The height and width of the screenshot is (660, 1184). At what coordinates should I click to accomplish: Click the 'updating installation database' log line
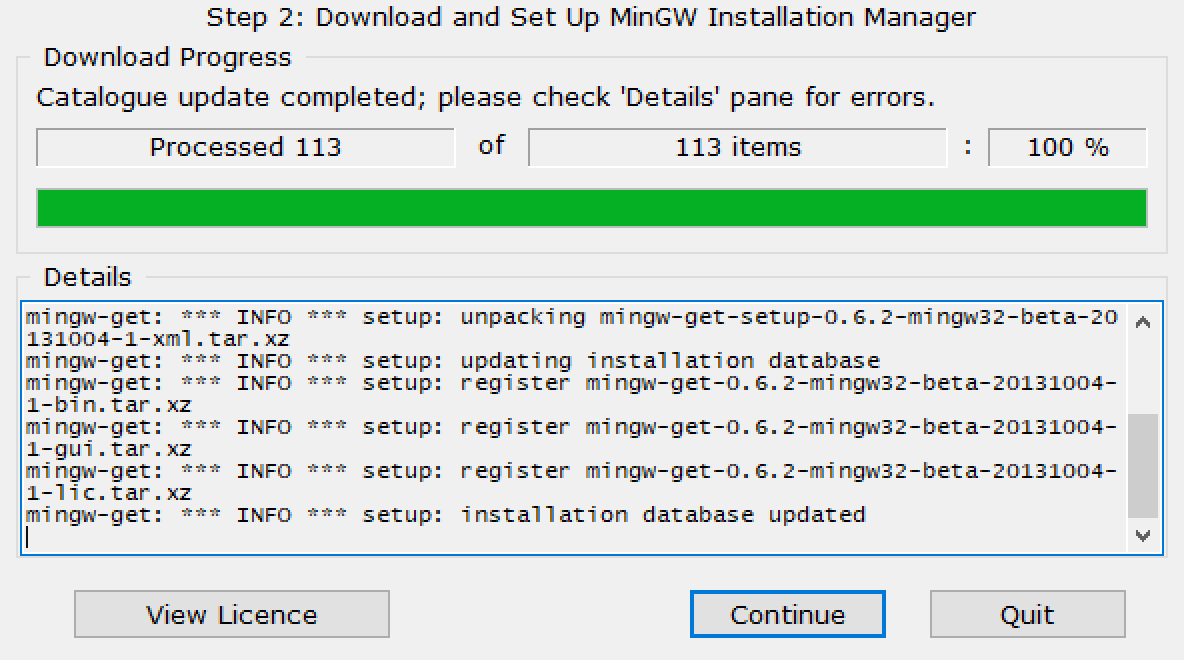point(453,361)
